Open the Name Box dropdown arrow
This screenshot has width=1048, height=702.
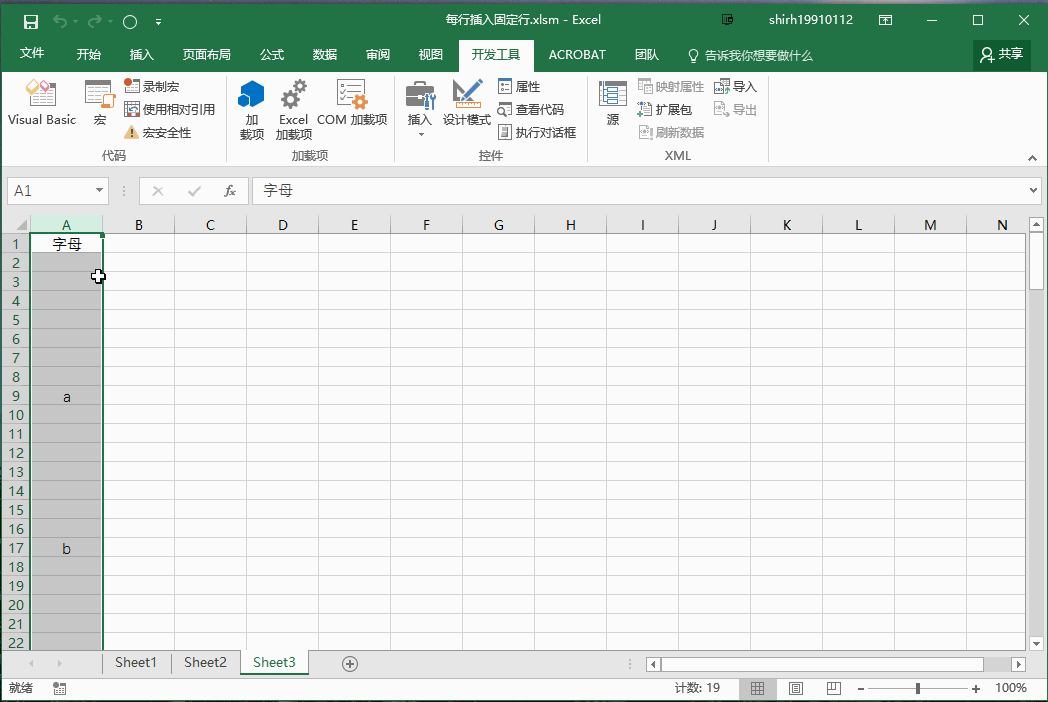pos(99,191)
